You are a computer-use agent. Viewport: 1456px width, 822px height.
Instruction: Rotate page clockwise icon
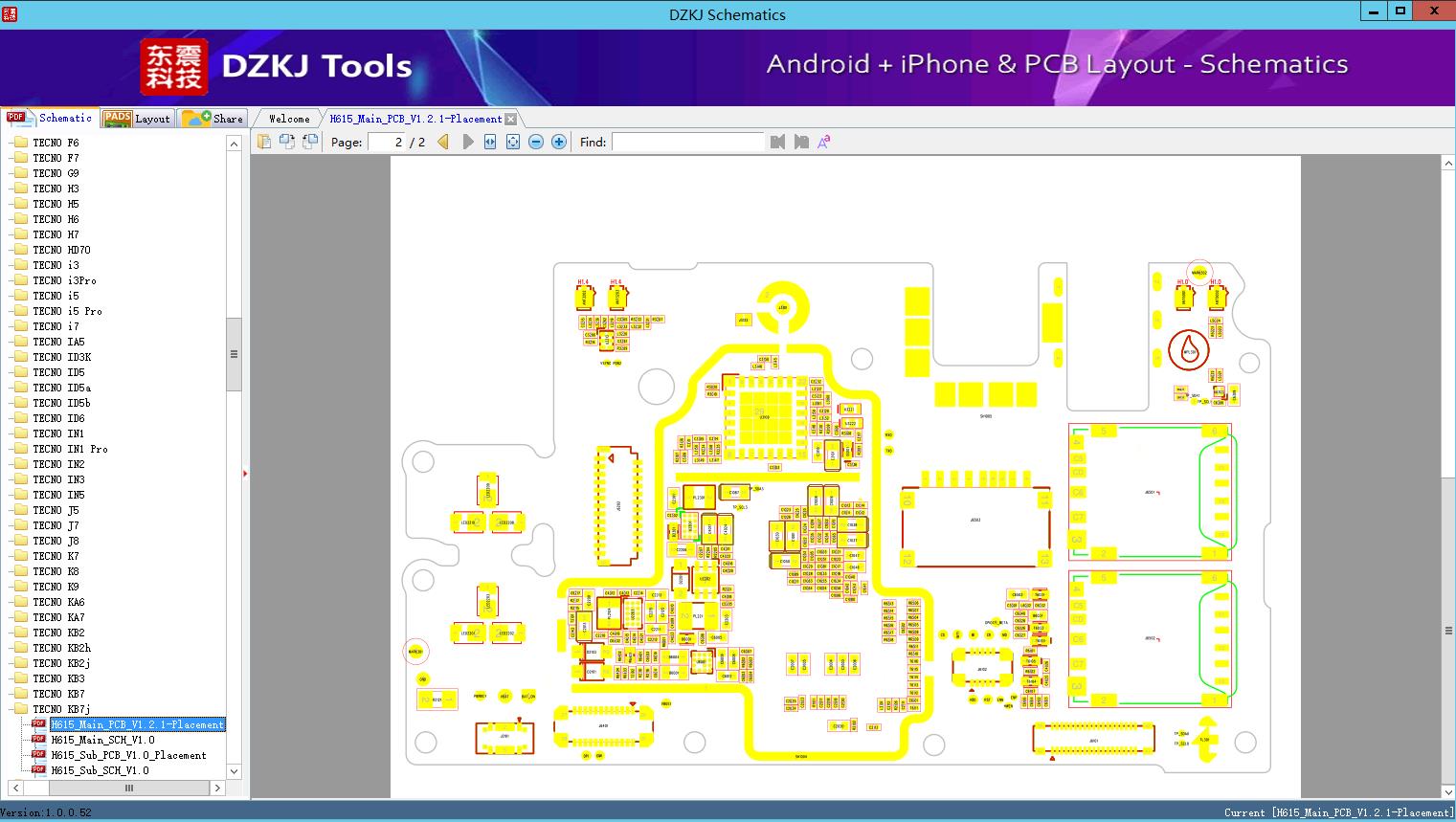(310, 142)
